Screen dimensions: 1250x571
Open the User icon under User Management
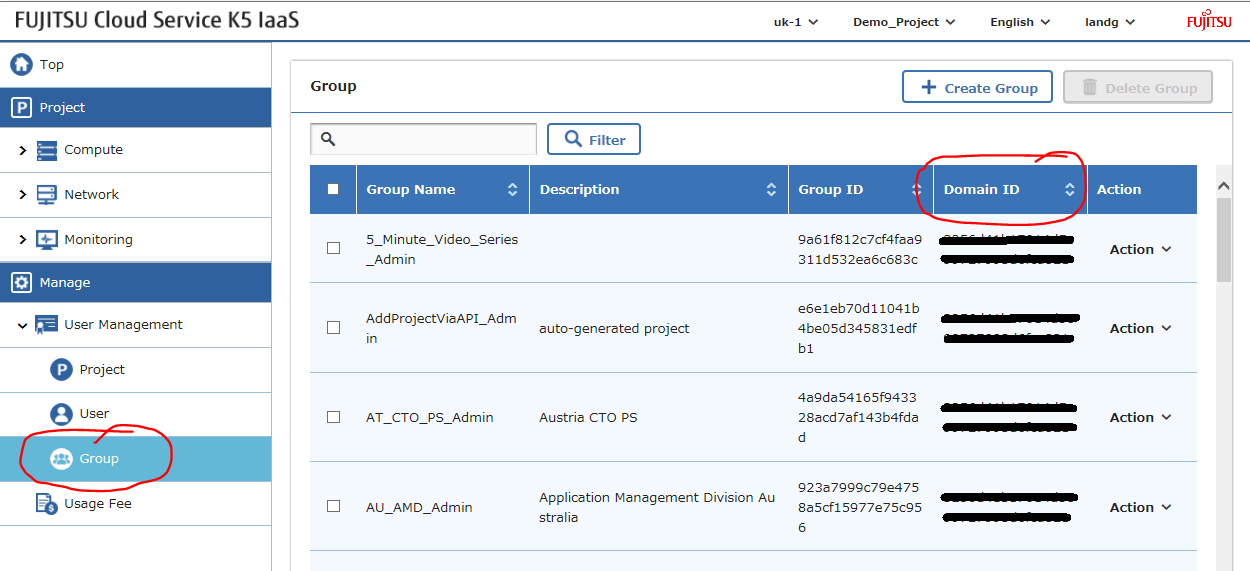(x=62, y=414)
